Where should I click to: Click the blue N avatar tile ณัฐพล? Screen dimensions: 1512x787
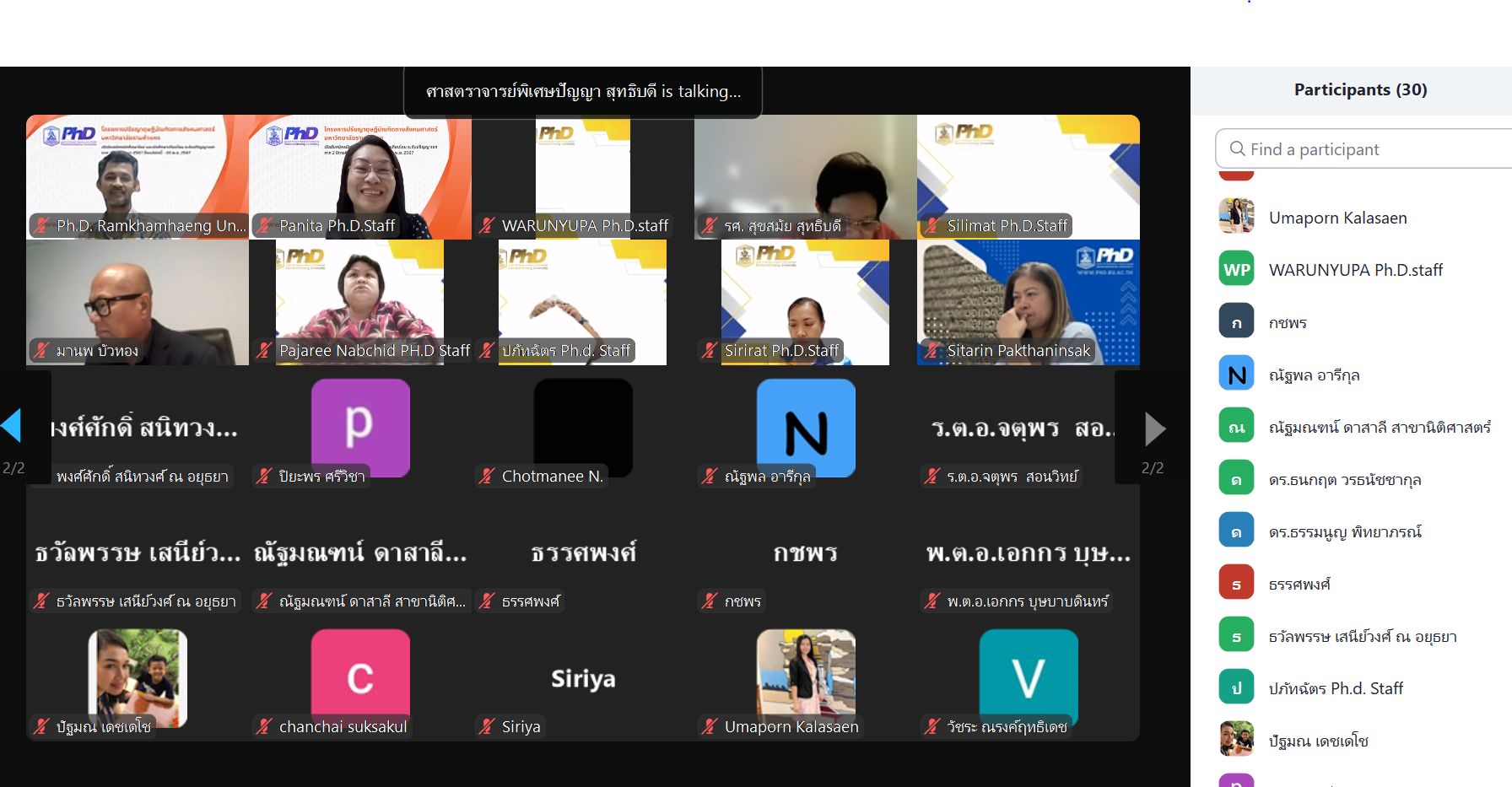coord(806,427)
